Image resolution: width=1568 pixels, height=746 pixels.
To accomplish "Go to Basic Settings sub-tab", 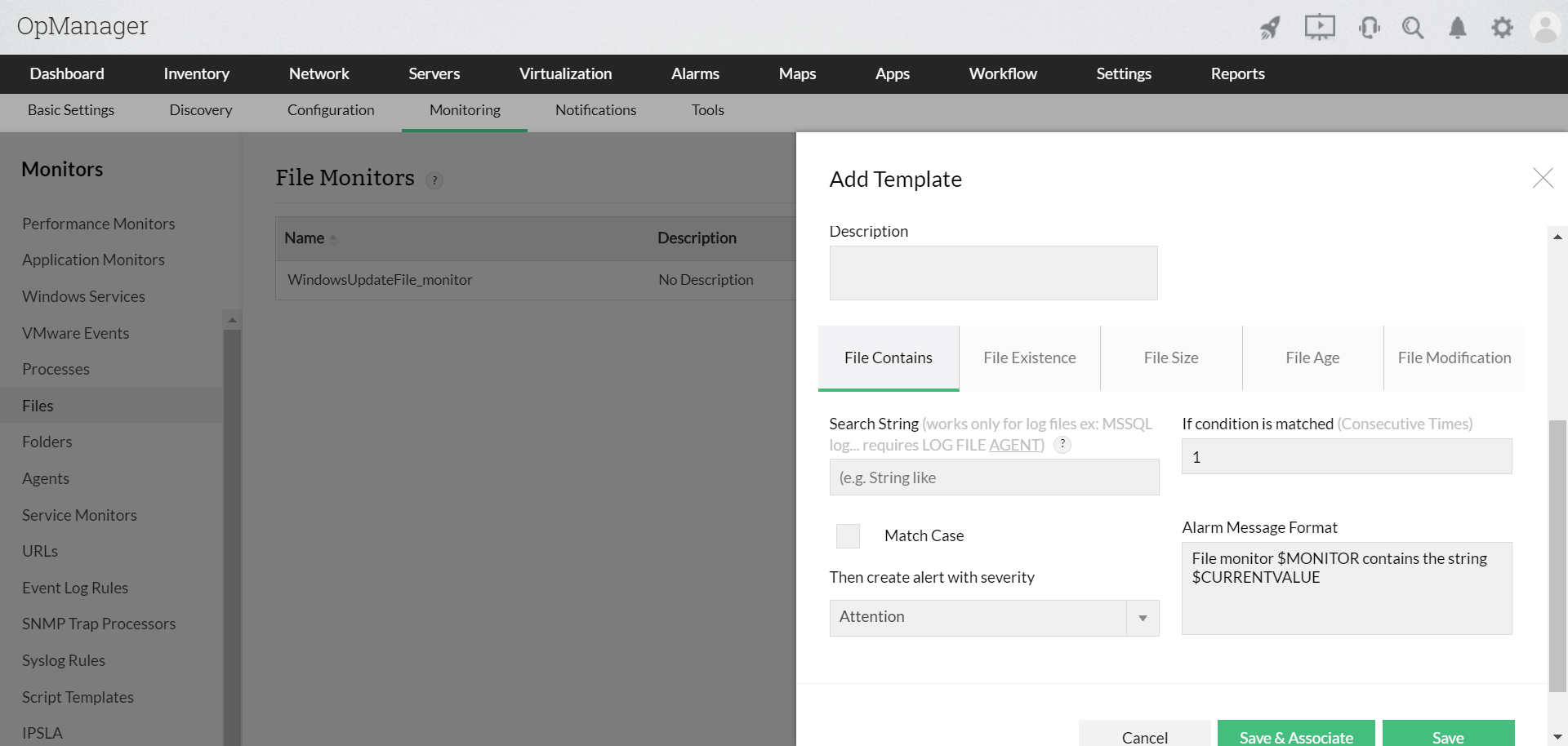I will click(71, 110).
